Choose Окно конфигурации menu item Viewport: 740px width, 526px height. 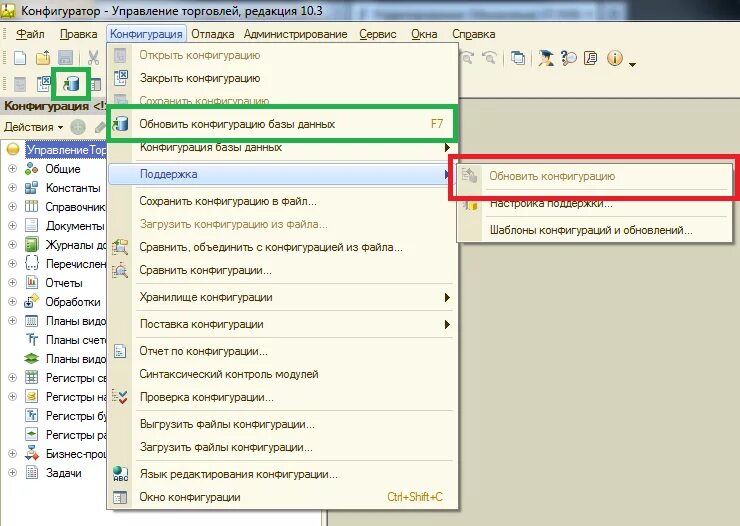coord(282,497)
